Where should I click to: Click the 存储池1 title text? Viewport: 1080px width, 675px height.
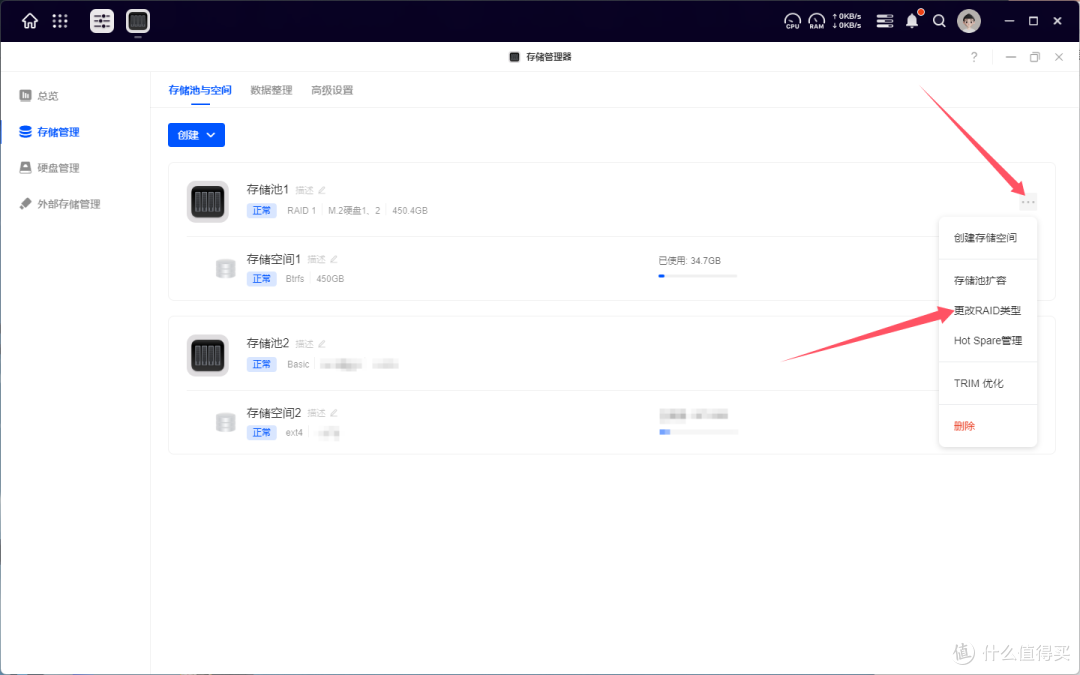267,189
